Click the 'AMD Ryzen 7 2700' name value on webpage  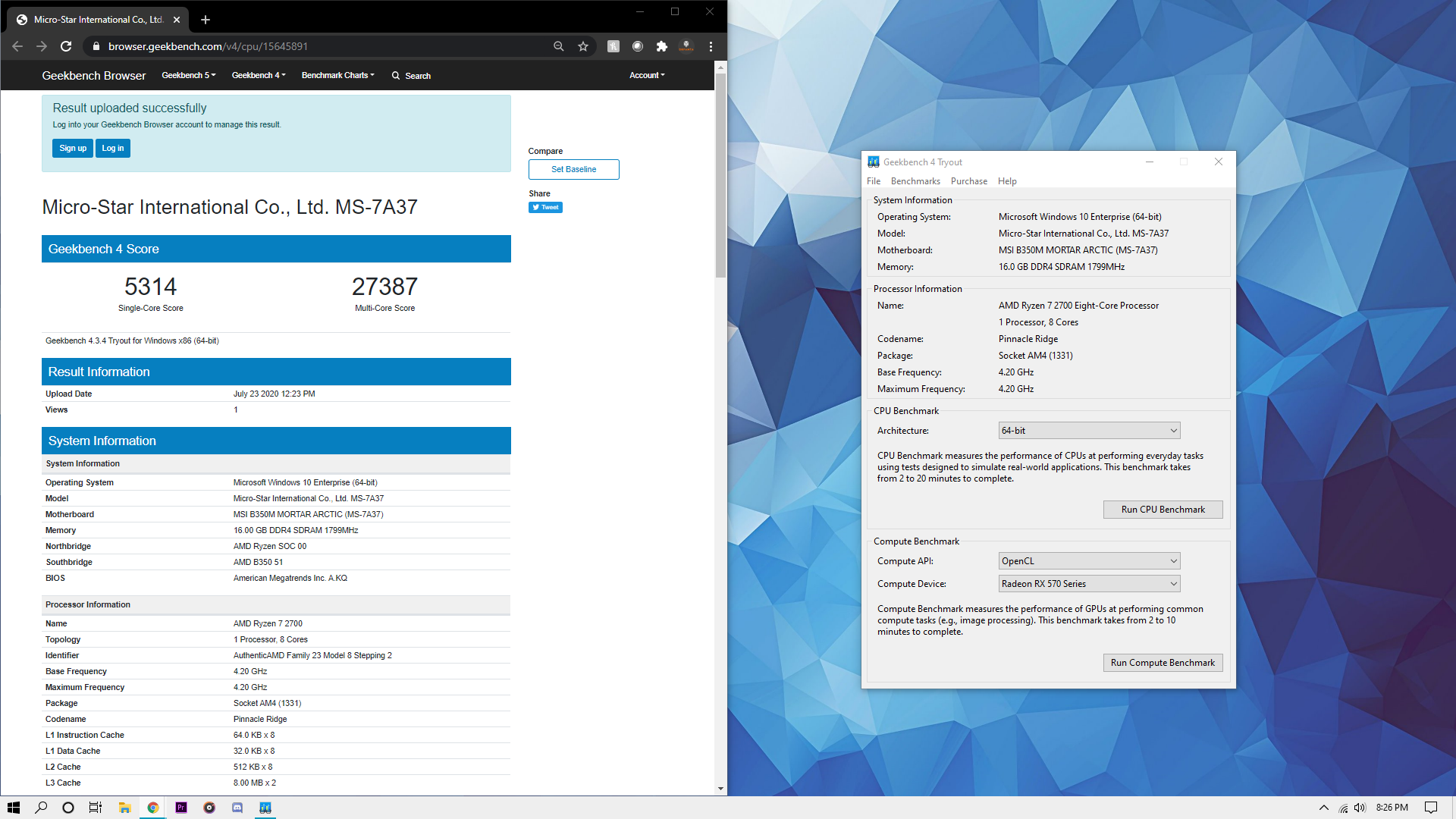pos(268,623)
